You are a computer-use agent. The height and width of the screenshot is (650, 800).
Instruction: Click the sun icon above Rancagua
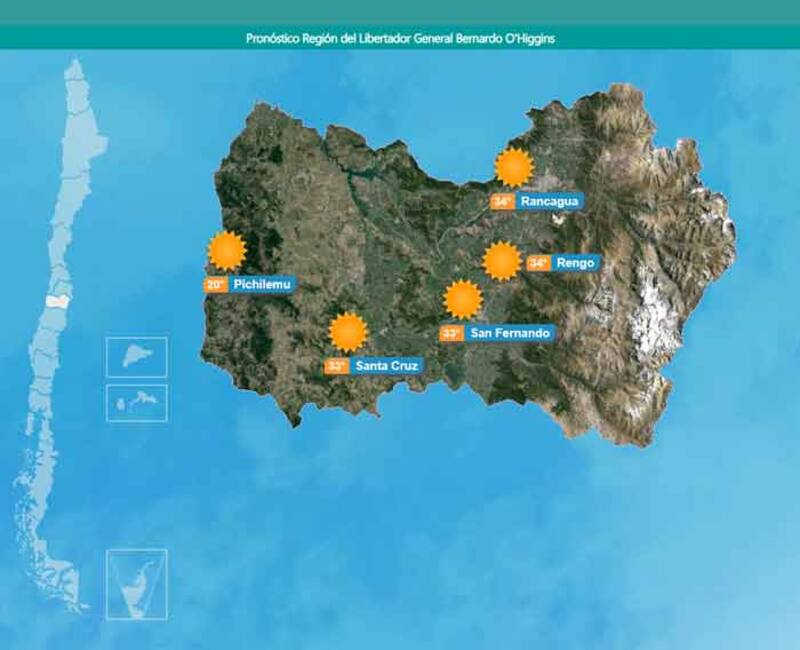point(514,167)
